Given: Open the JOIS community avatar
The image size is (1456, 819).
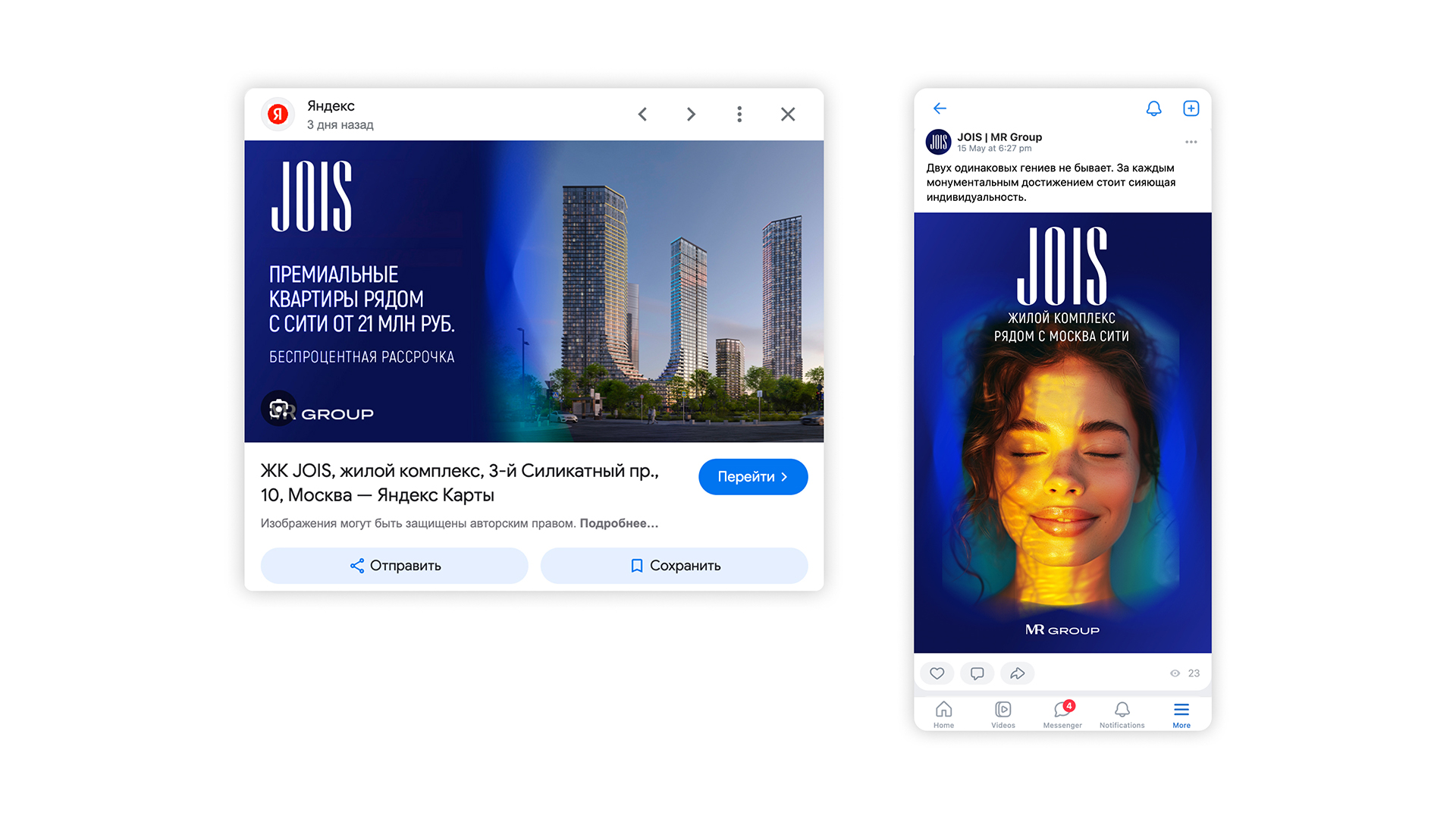Looking at the screenshot, I should 939,142.
